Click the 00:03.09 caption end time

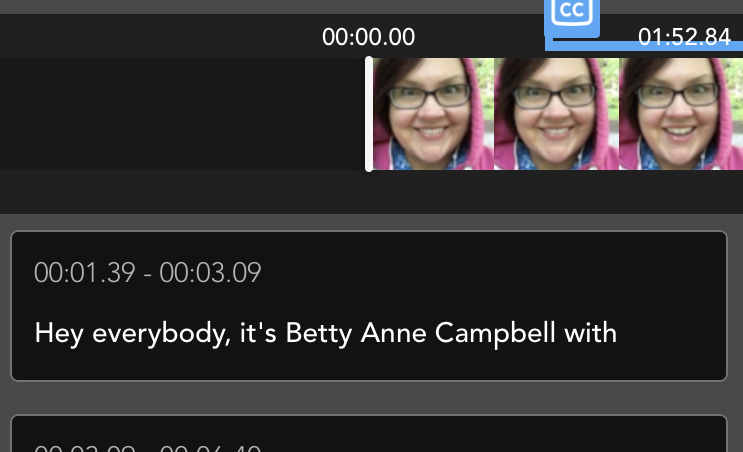pos(210,272)
